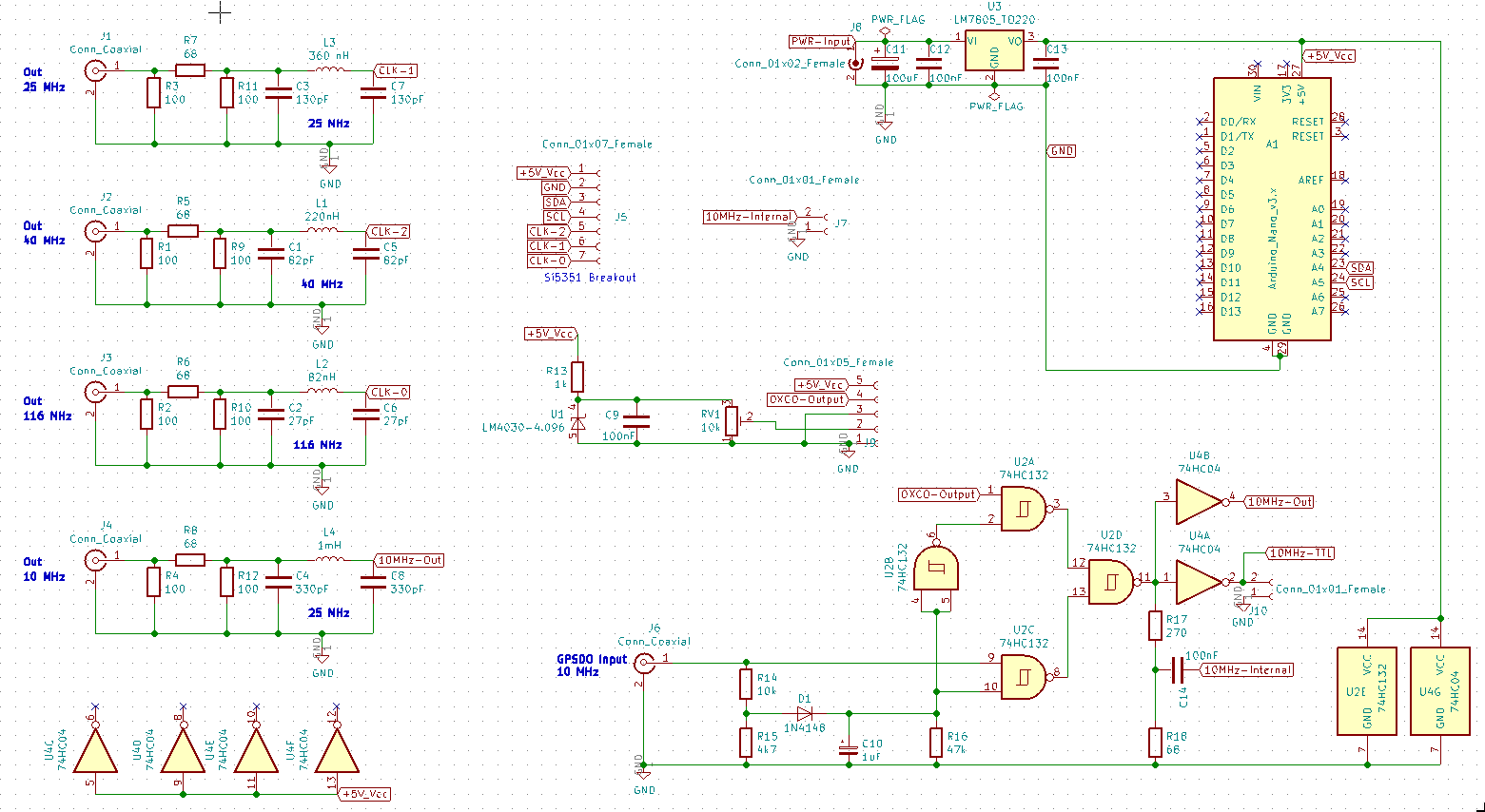Select OXCO-Output label at U2A input
The width and height of the screenshot is (1485, 812).
coord(939,494)
